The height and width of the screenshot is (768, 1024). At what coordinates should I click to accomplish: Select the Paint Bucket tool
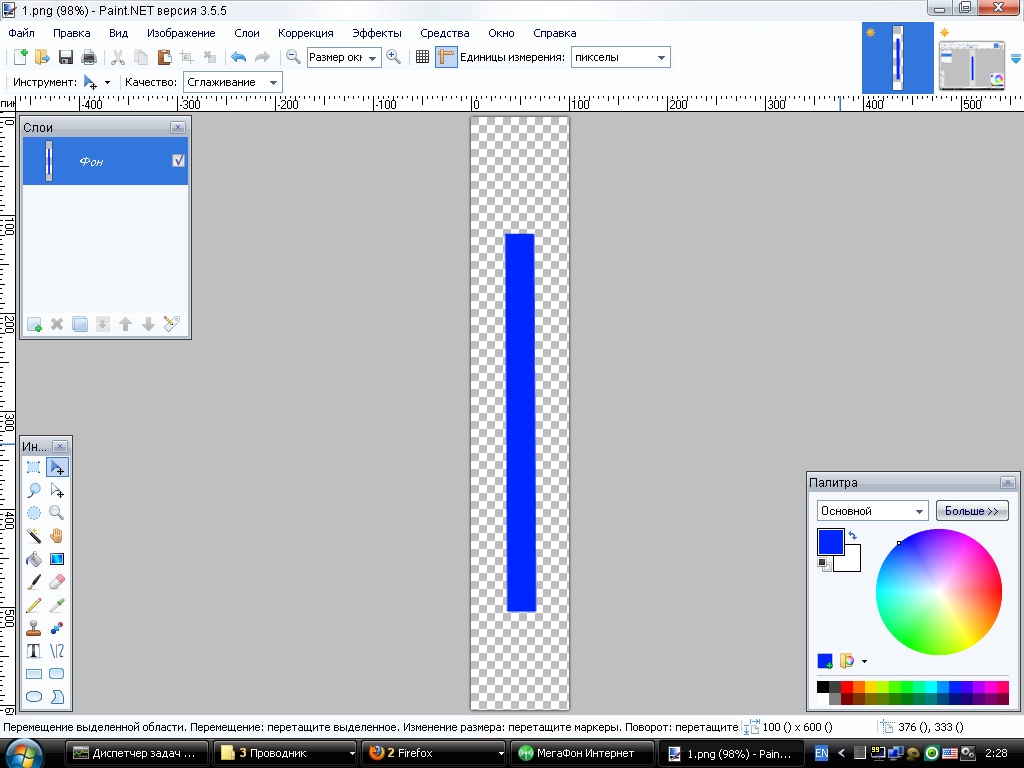coord(33,559)
